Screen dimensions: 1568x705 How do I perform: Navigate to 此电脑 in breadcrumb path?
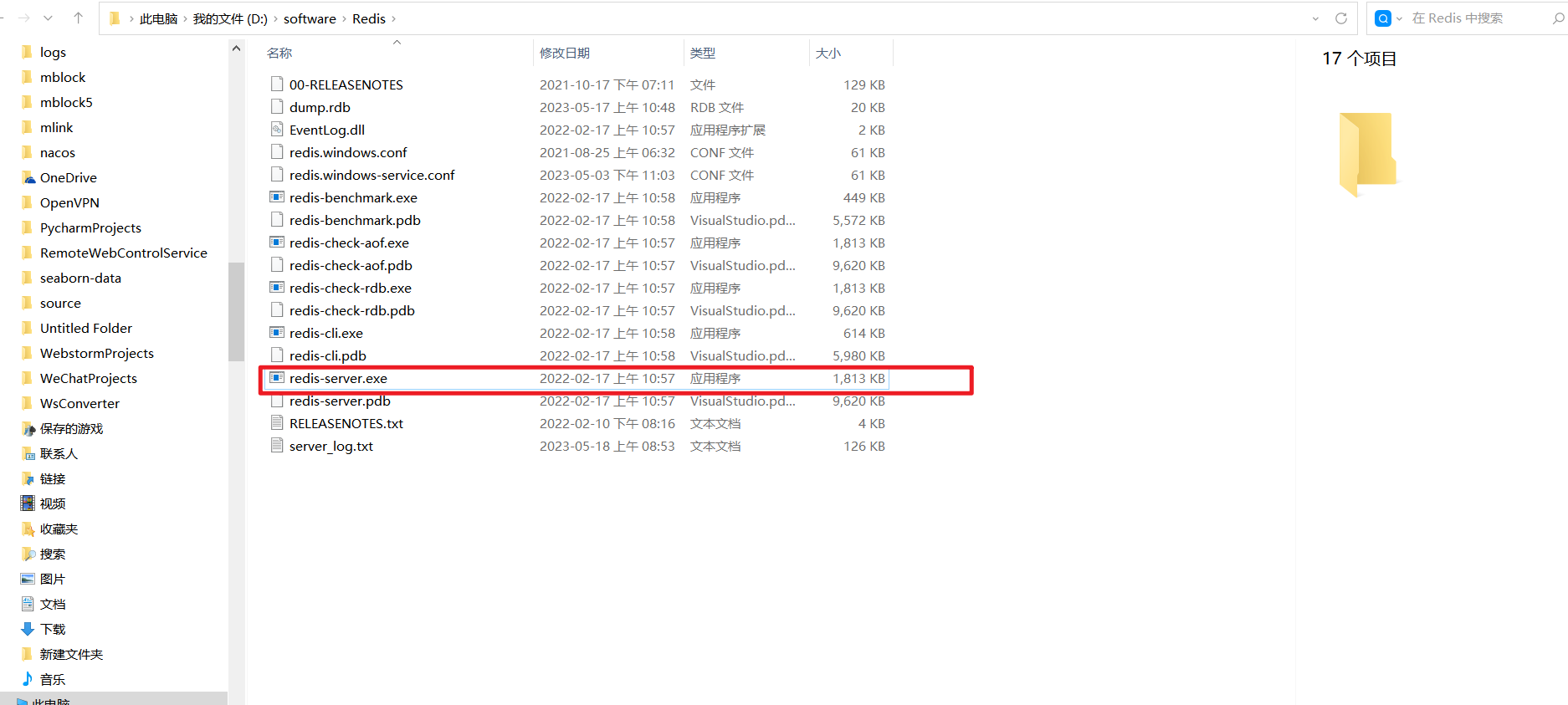tap(158, 18)
